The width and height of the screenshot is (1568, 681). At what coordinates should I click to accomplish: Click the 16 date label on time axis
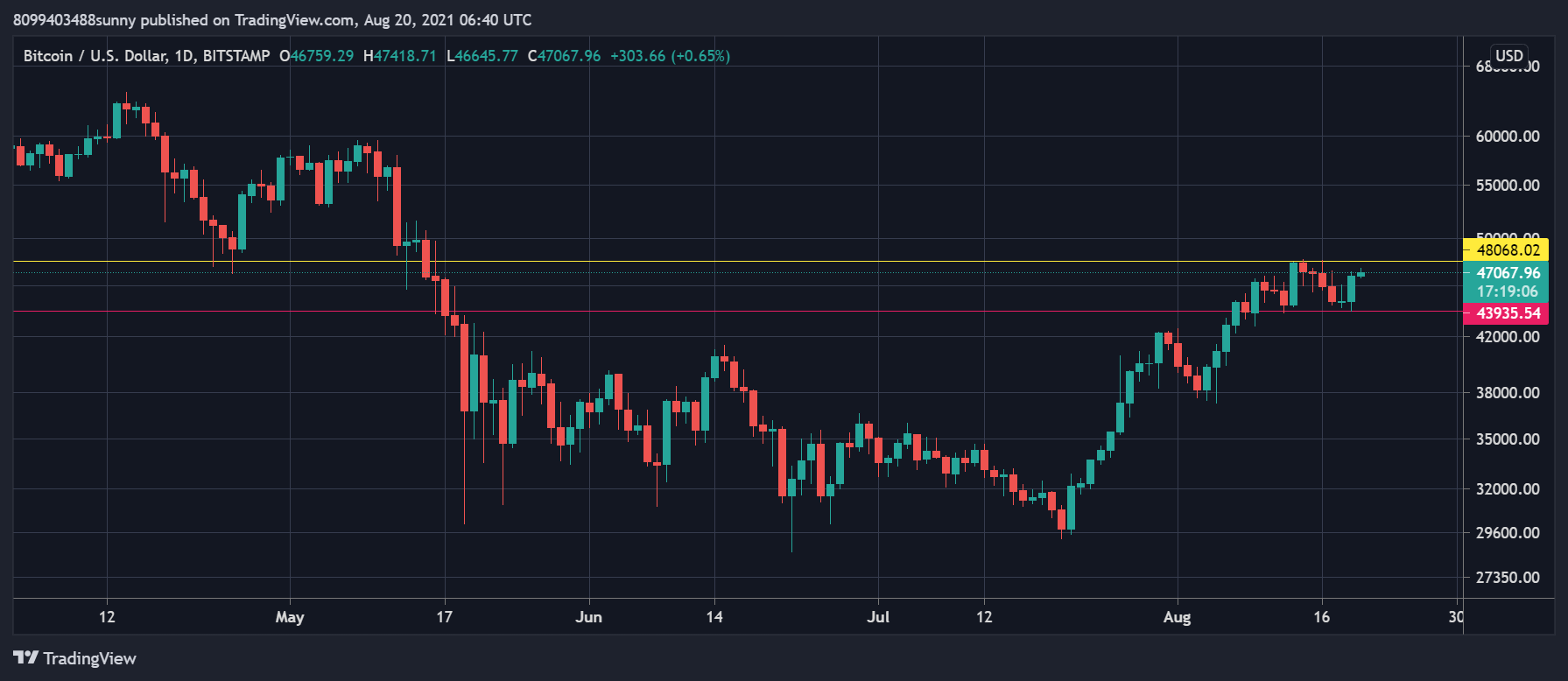[1322, 617]
